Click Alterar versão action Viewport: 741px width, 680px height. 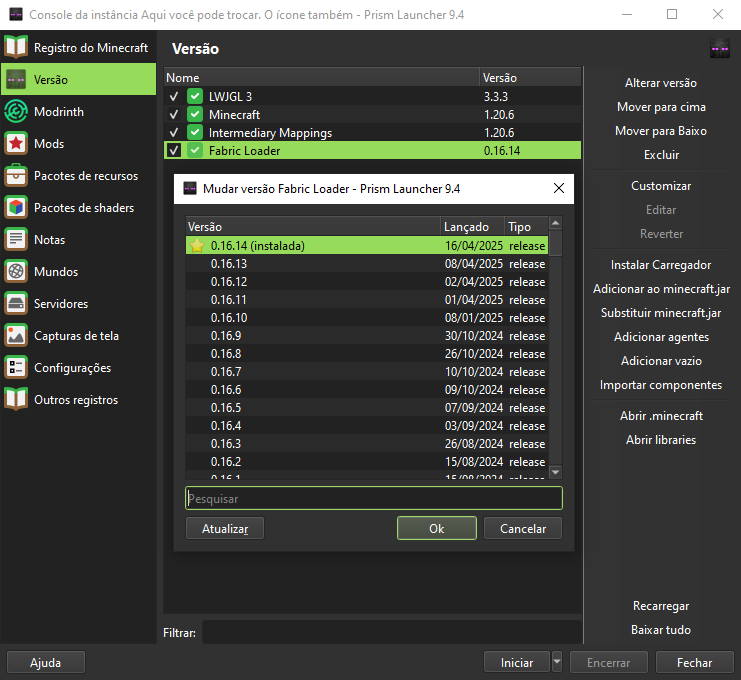661,83
